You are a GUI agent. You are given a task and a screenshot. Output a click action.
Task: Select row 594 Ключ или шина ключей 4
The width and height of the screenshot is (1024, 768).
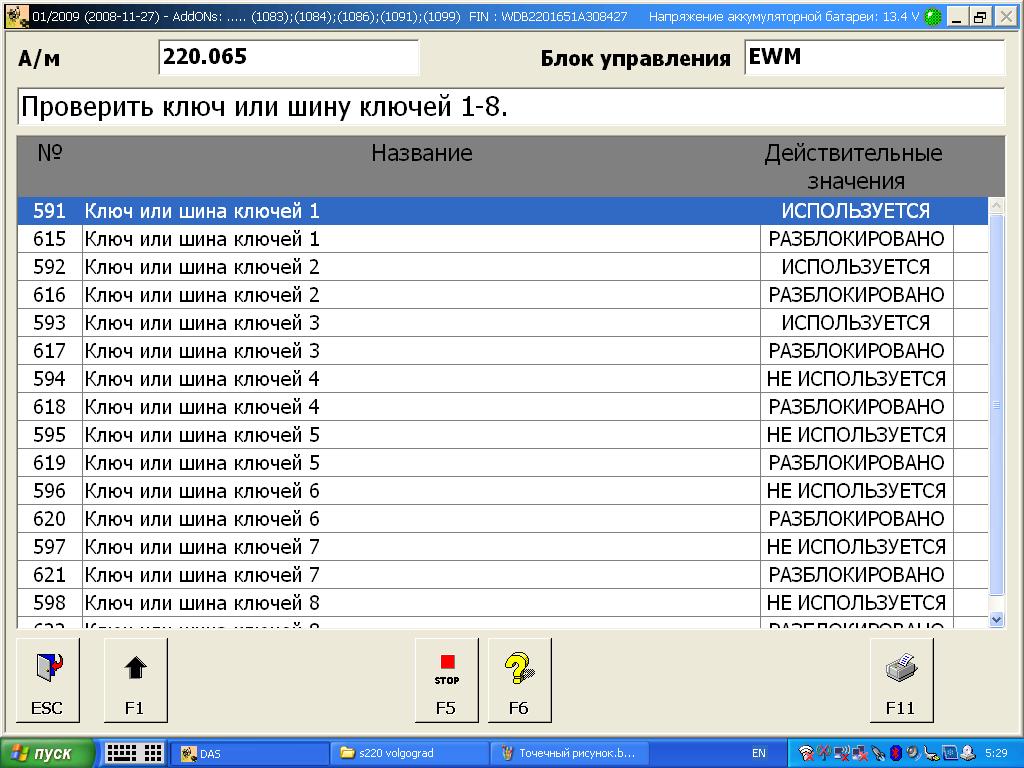tap(503, 379)
